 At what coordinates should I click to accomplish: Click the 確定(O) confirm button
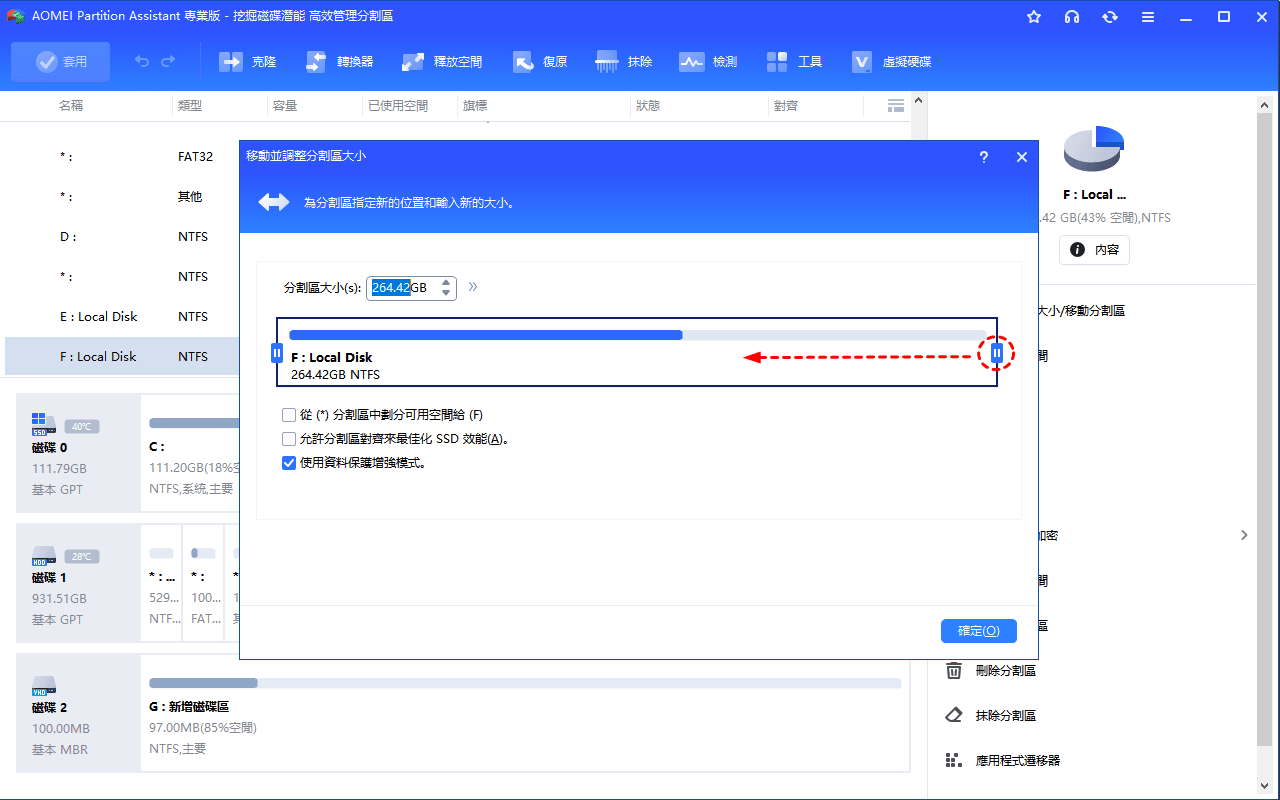[978, 631]
